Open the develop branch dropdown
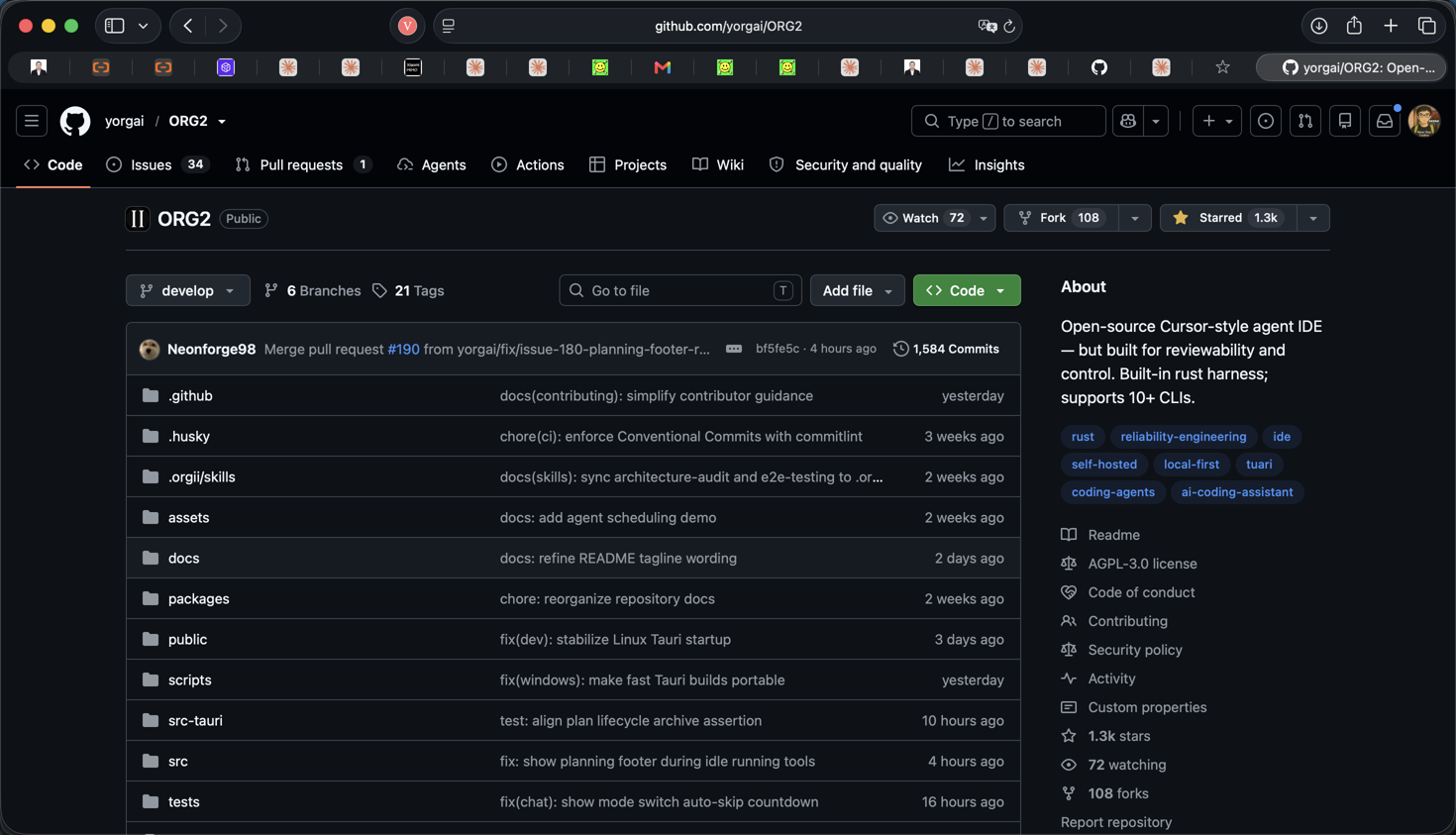 188,290
